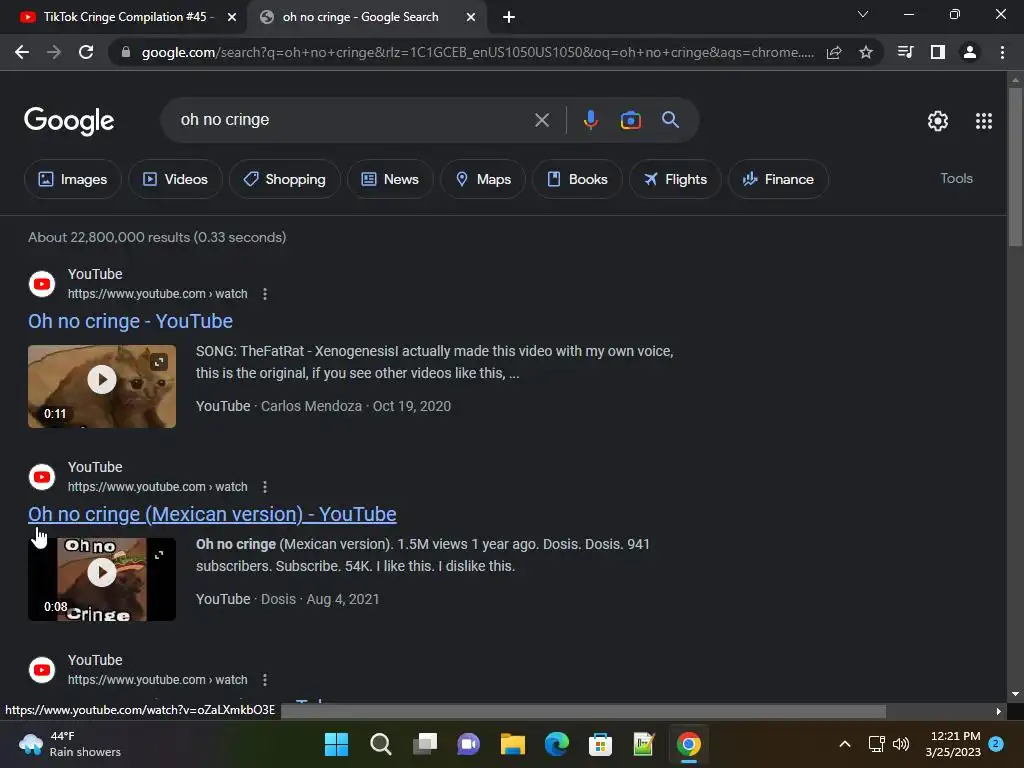Open File Explorer from the taskbar
The image size is (1024, 768).
[513, 744]
